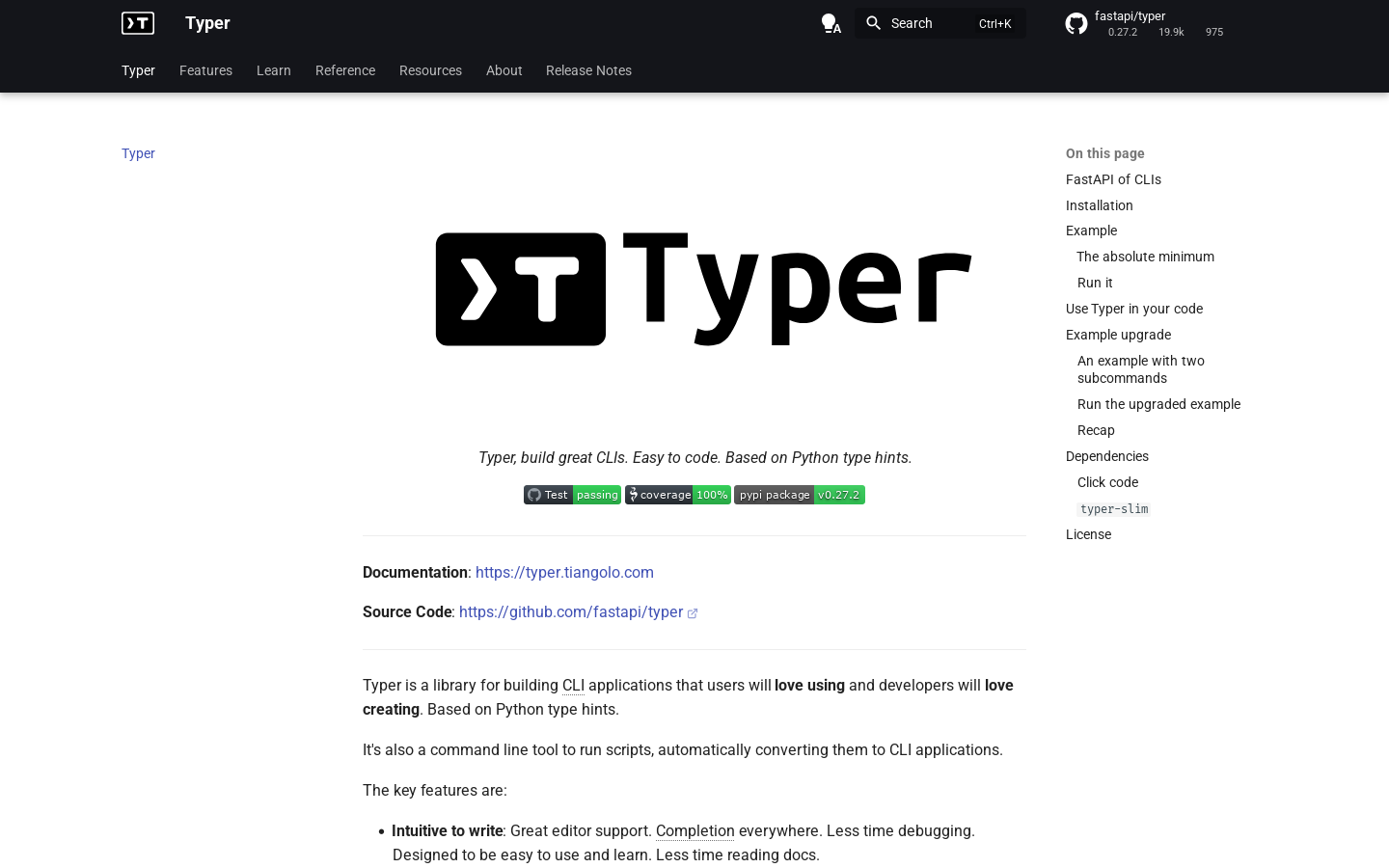This screenshot has width=1389, height=868.
Task: Open the About tab
Action: (504, 70)
